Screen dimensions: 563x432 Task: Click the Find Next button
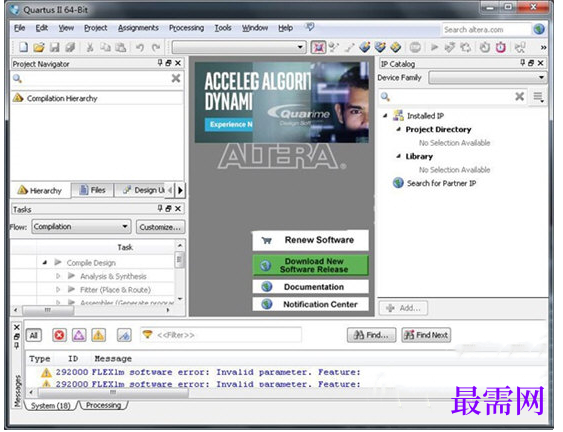coord(426,335)
